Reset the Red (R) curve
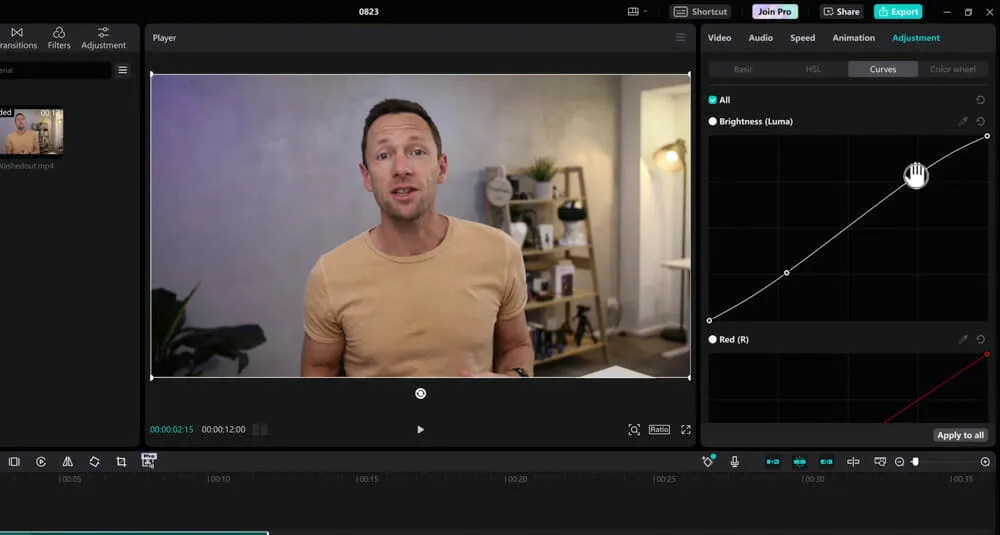Viewport: 1000px width, 535px height. [981, 340]
